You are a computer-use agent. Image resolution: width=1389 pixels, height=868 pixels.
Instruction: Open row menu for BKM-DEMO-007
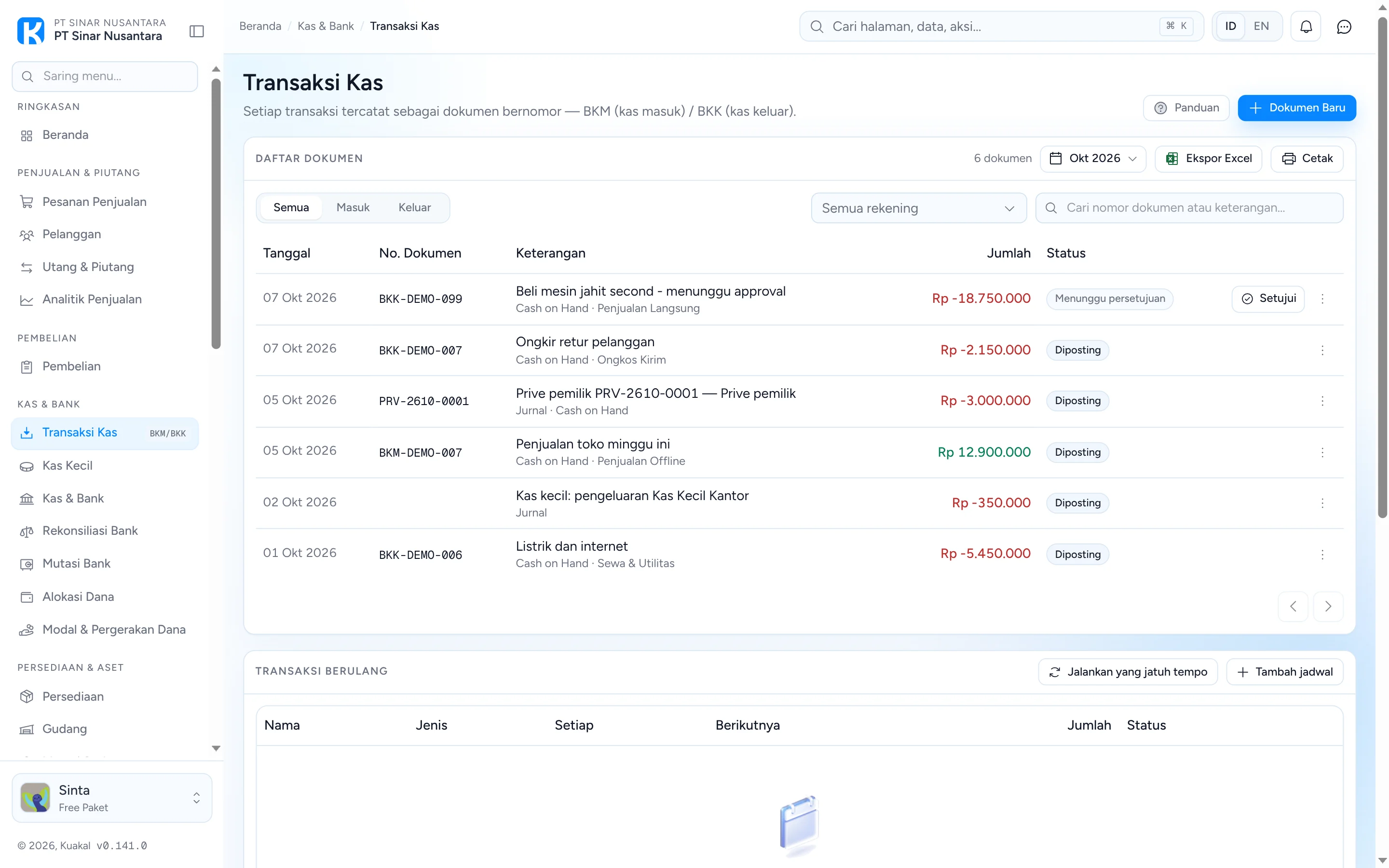click(1322, 452)
